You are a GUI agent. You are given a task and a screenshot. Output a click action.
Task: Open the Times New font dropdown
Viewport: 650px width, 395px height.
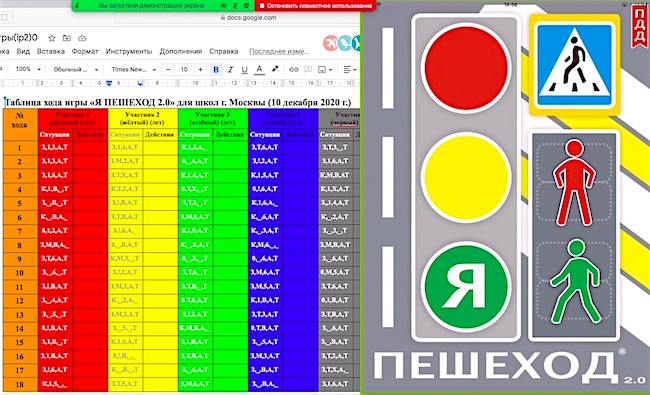(133, 69)
